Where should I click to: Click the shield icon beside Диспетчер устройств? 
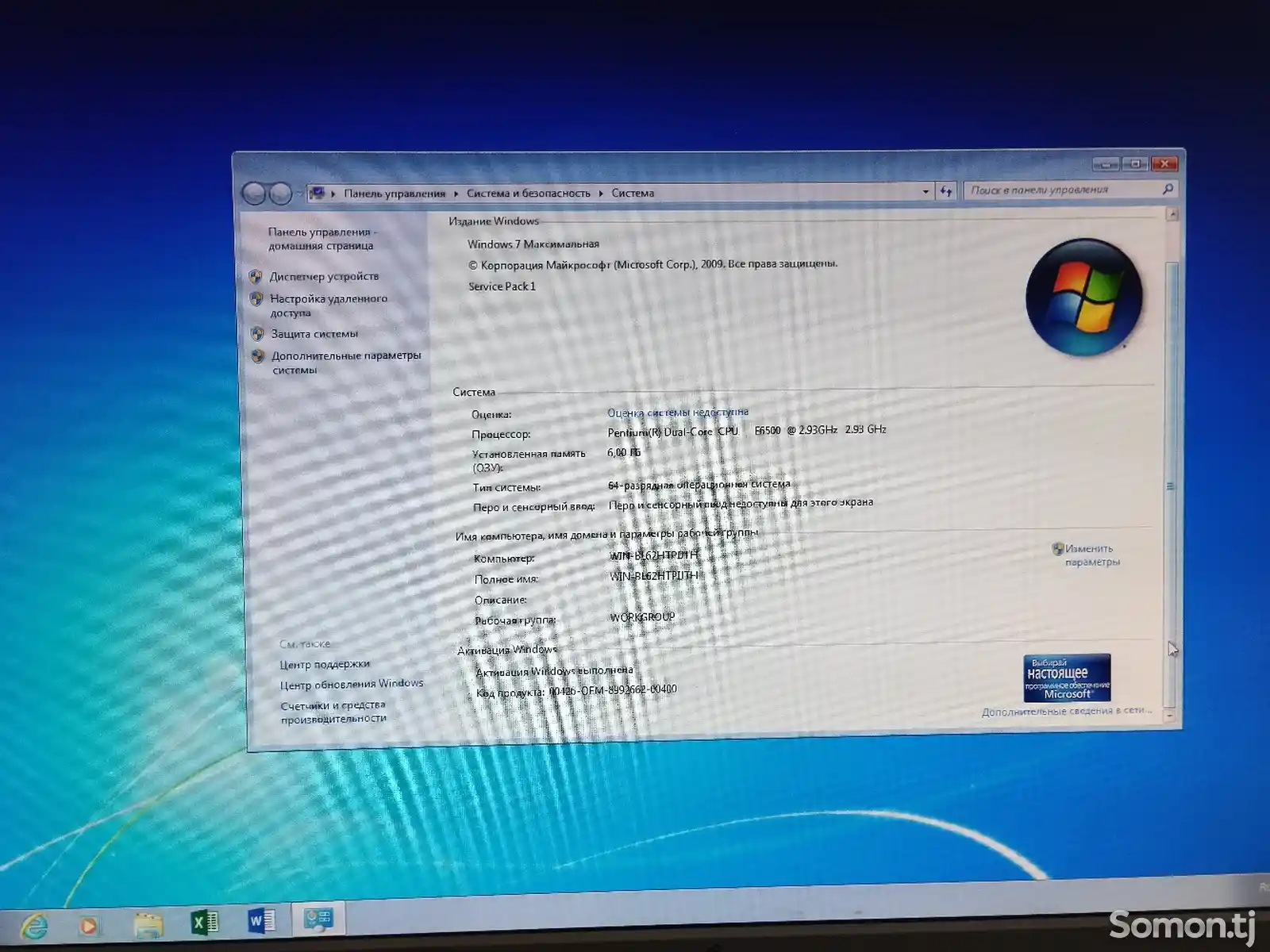(256, 277)
